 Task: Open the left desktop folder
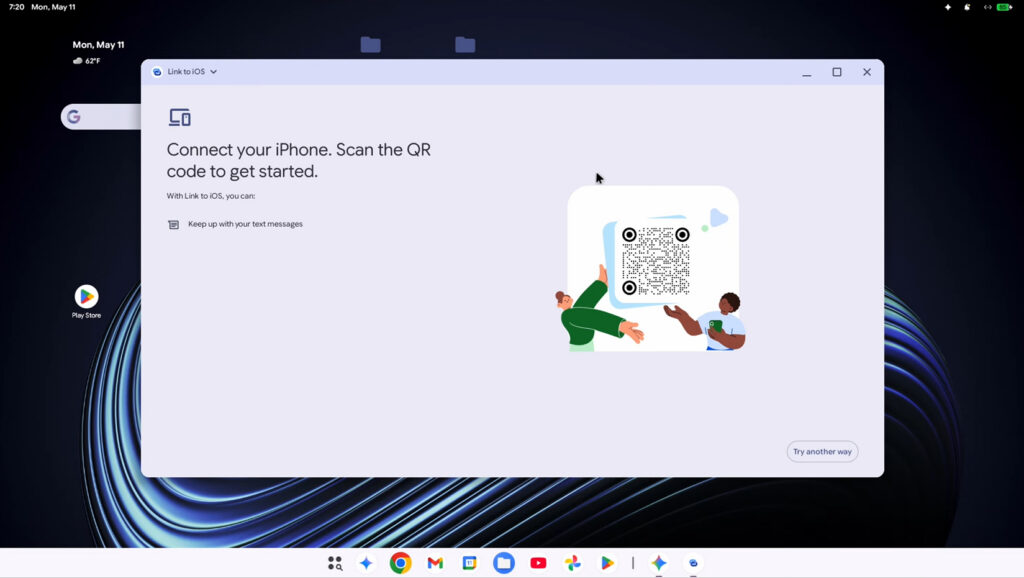click(x=370, y=45)
